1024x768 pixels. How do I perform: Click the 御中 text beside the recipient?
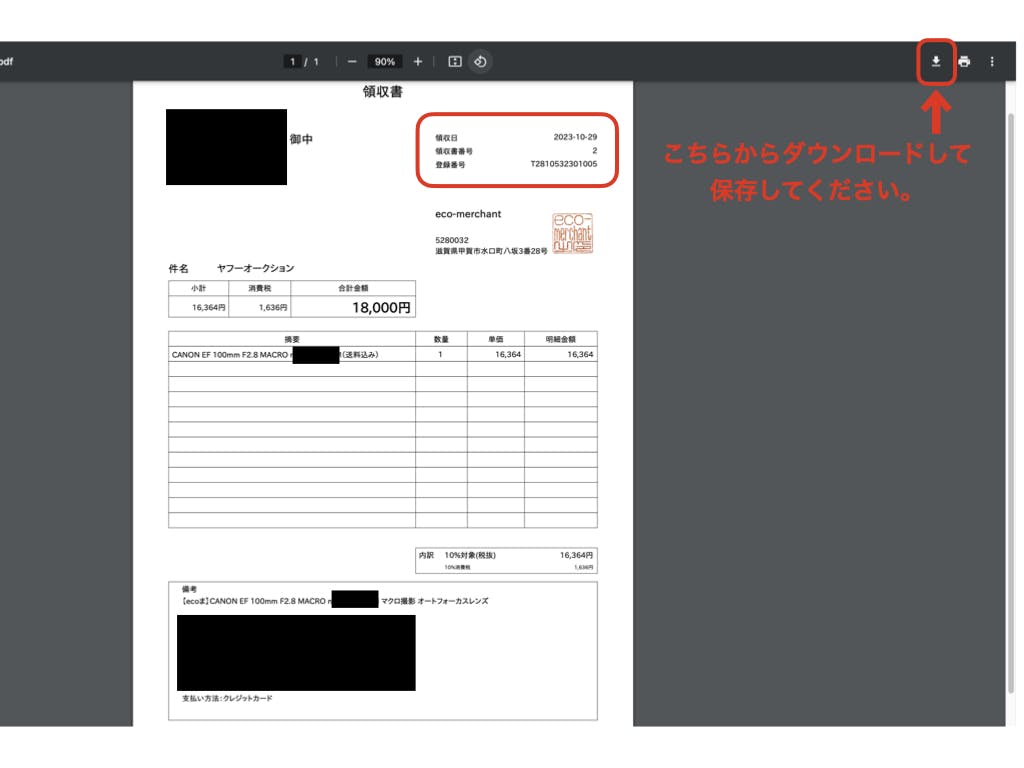301,139
